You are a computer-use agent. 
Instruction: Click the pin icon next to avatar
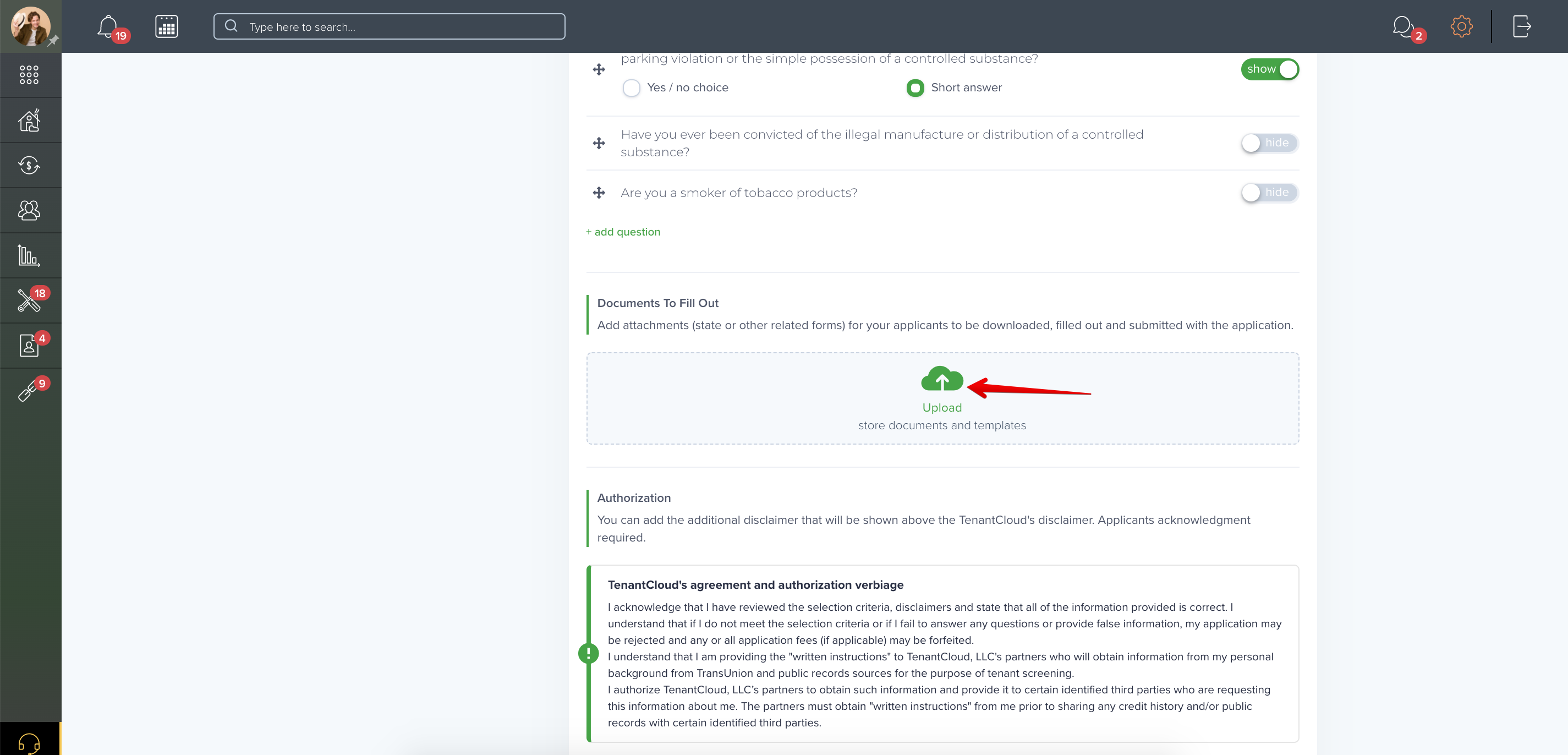(x=53, y=41)
